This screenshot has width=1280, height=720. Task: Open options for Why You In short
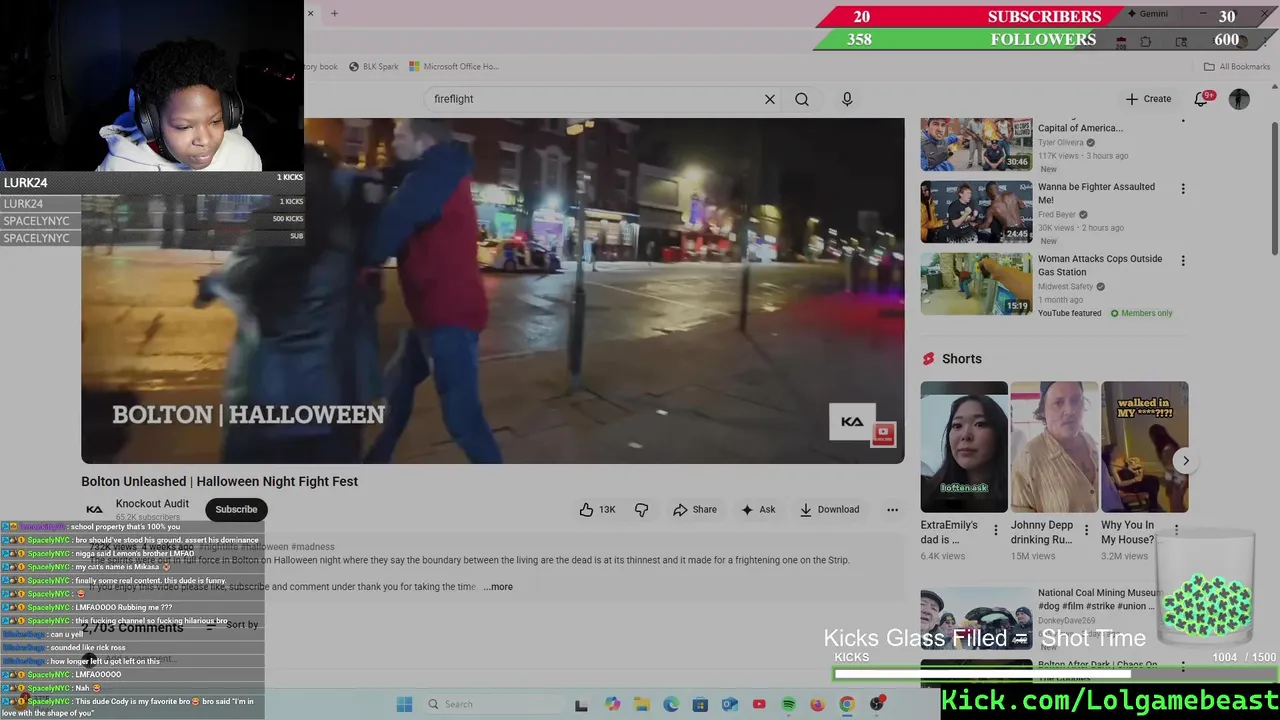pos(1176,530)
